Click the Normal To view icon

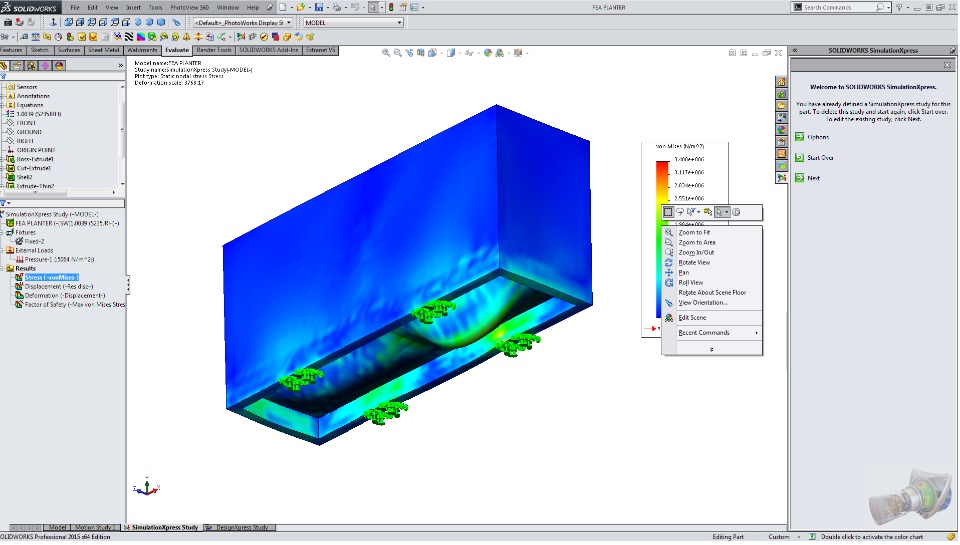point(53,23)
